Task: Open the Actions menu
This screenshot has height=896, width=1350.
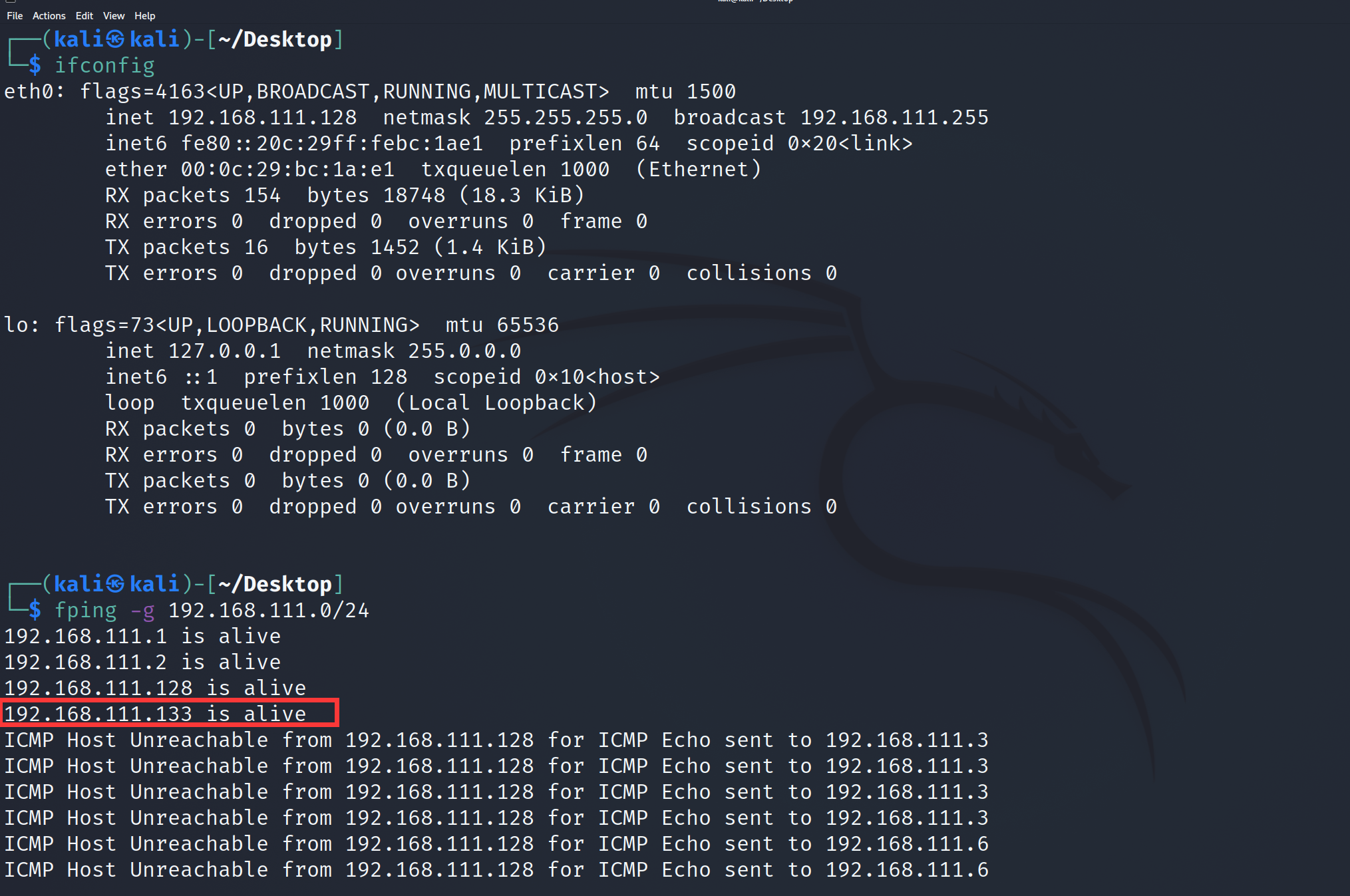Action: coord(49,16)
